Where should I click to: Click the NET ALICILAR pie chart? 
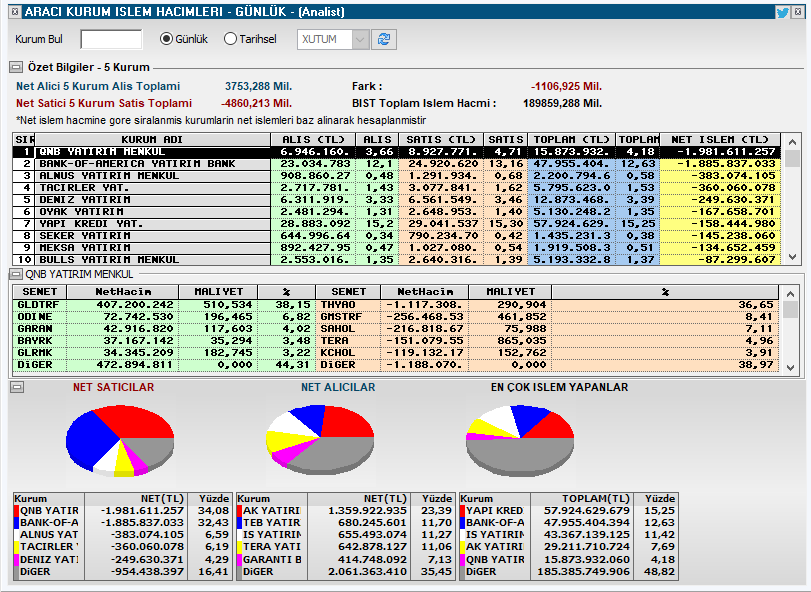(x=320, y=440)
